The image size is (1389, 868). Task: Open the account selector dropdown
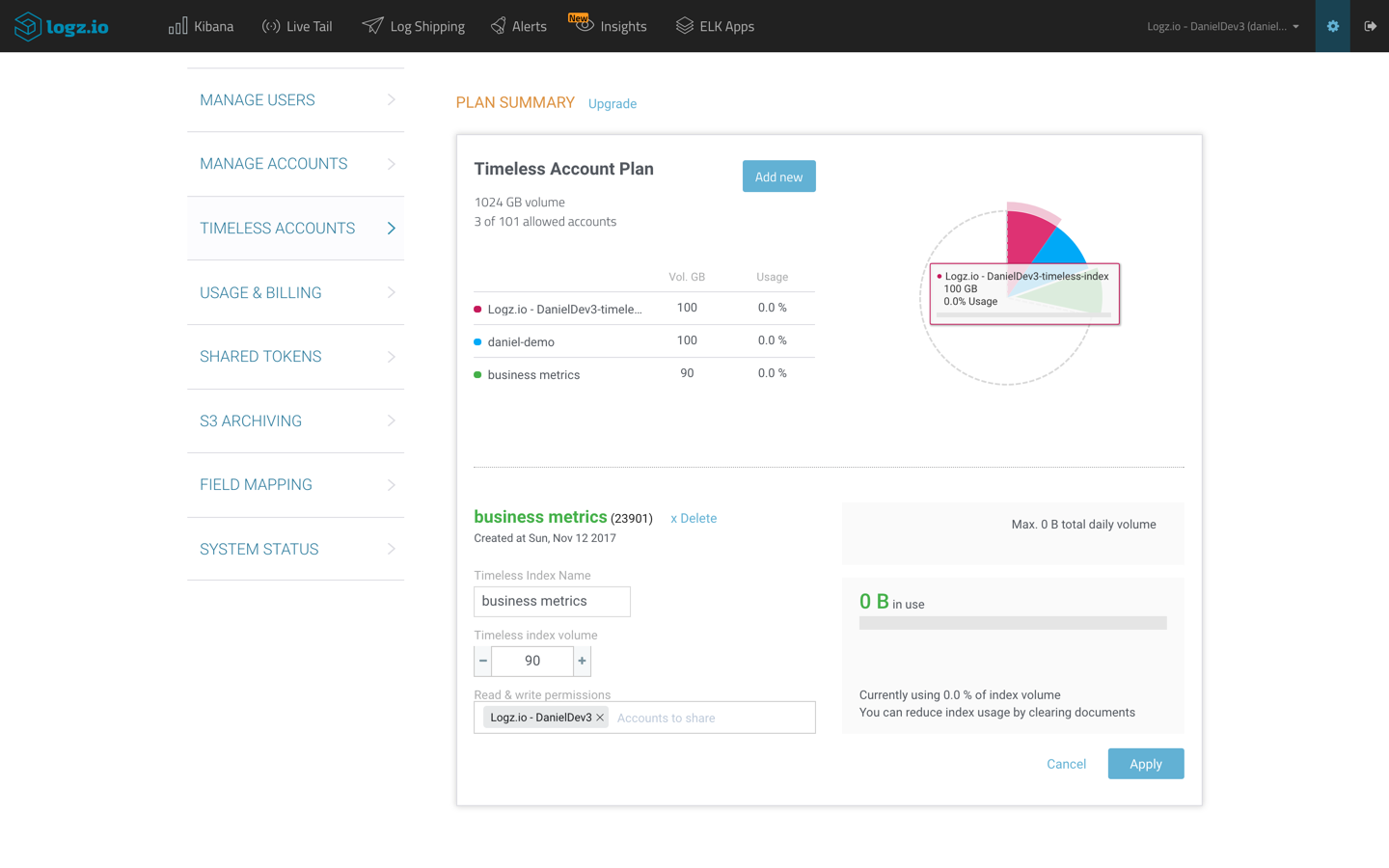point(1223,26)
